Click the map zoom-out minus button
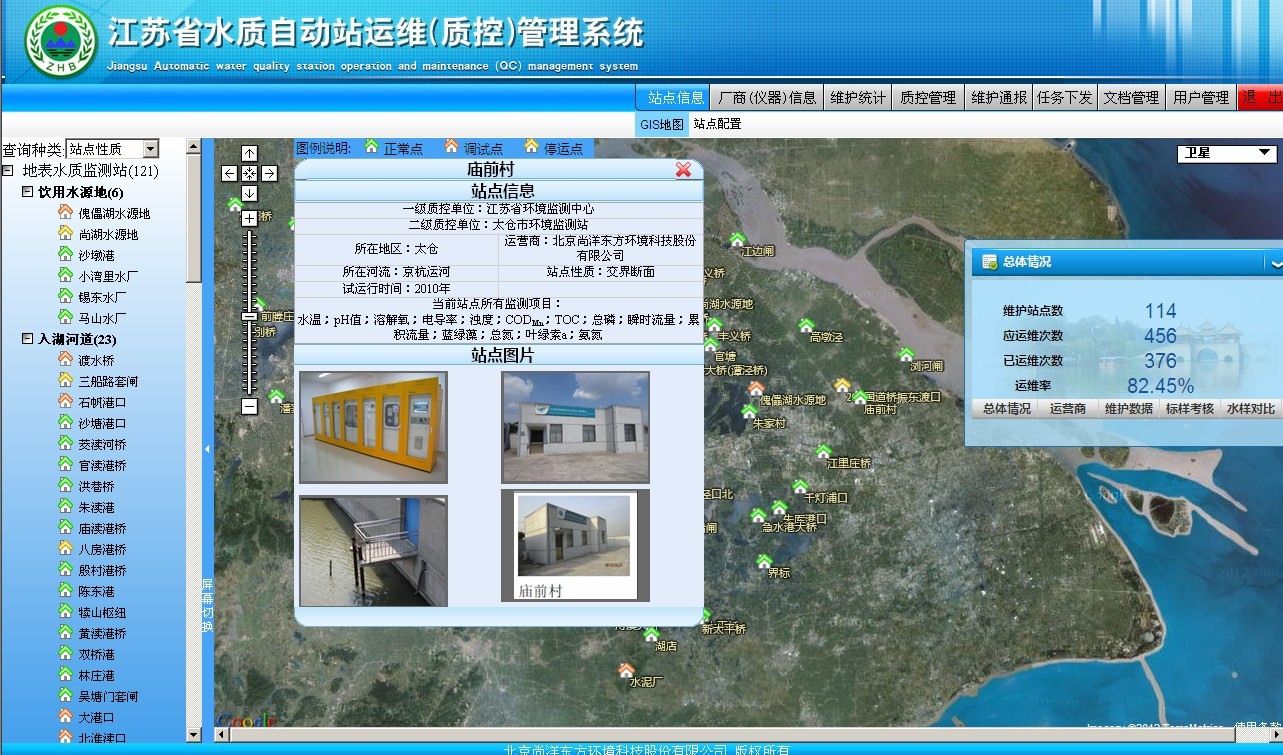Screen dimensions: 1283x755 point(249,406)
